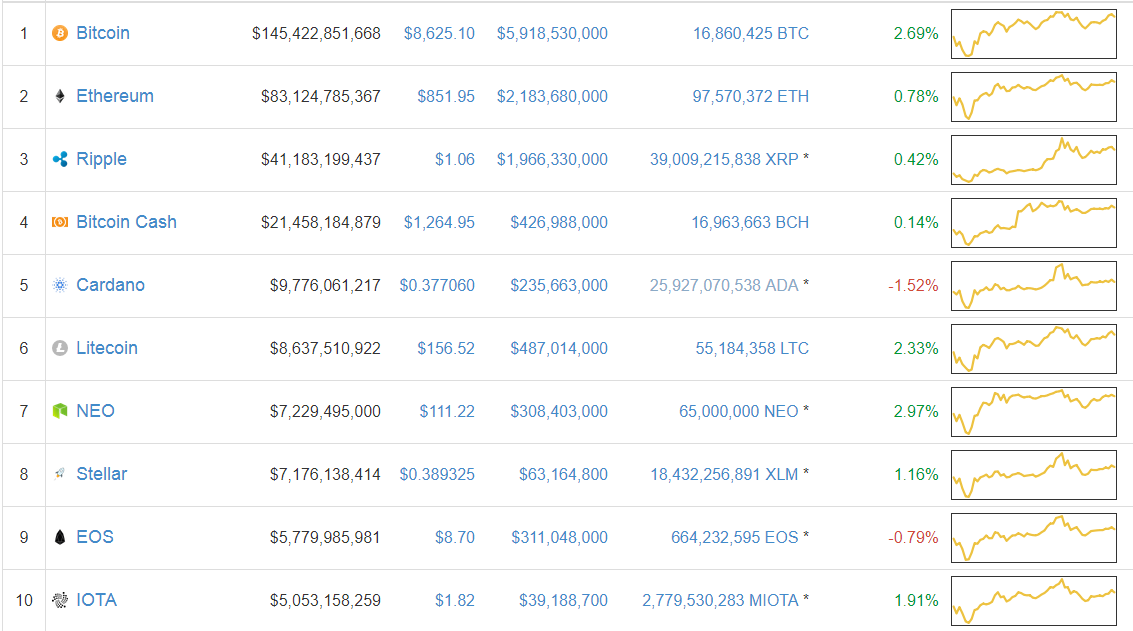
Task: Click Bitcoin volume $5,918,530,000
Action: point(552,33)
